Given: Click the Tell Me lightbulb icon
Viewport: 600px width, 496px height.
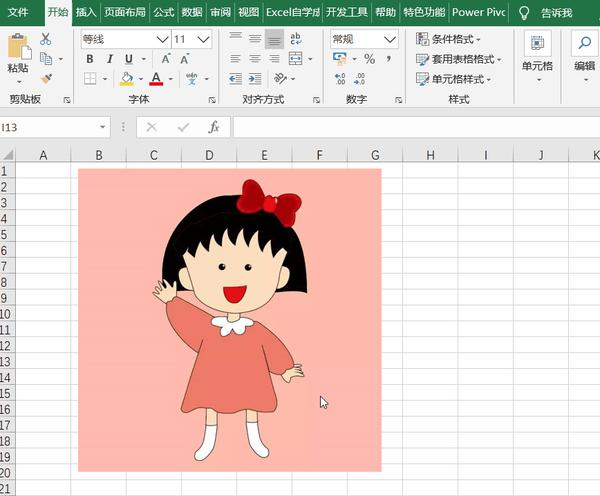Looking at the screenshot, I should [523, 13].
